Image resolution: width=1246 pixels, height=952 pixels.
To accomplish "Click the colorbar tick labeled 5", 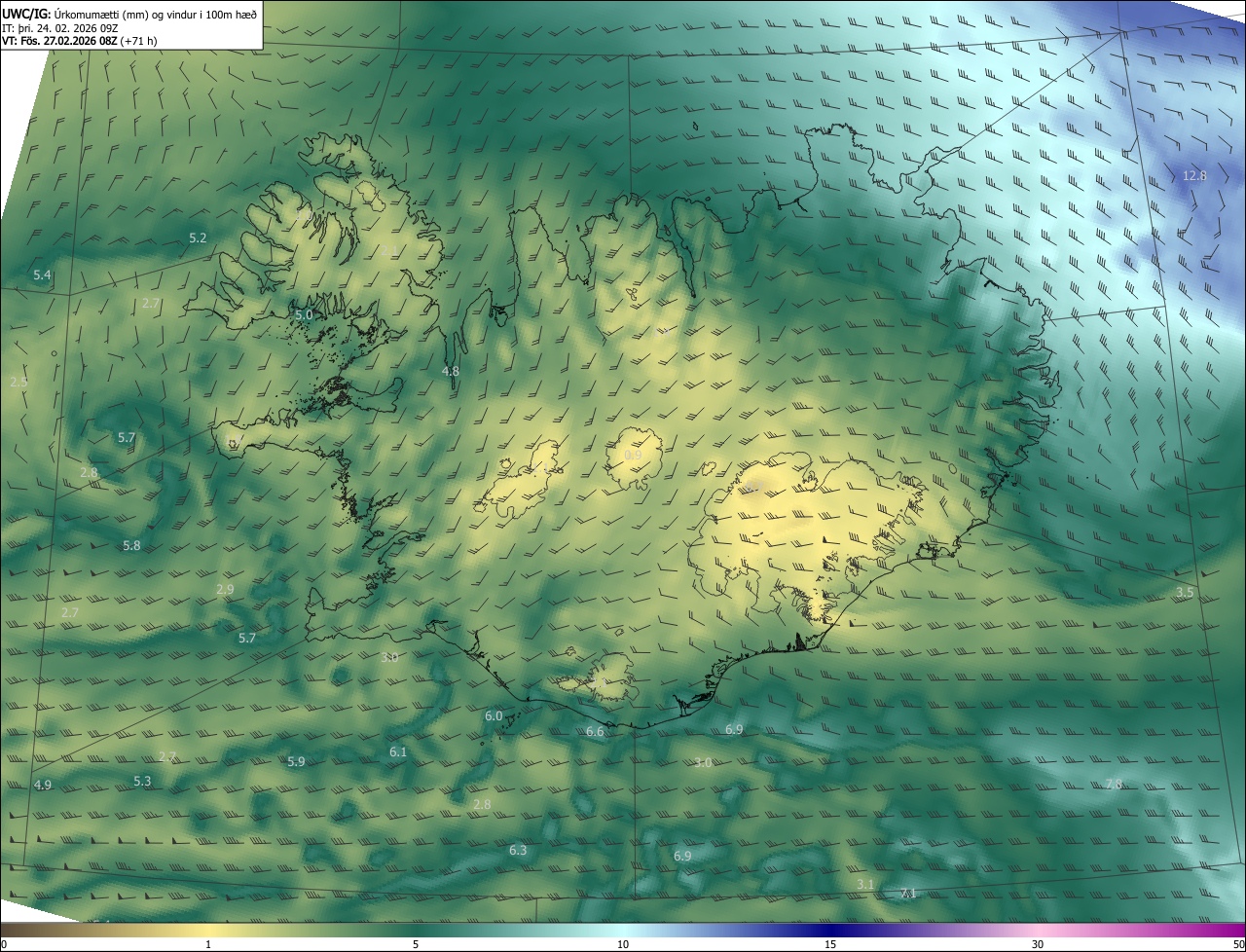I will click(416, 944).
